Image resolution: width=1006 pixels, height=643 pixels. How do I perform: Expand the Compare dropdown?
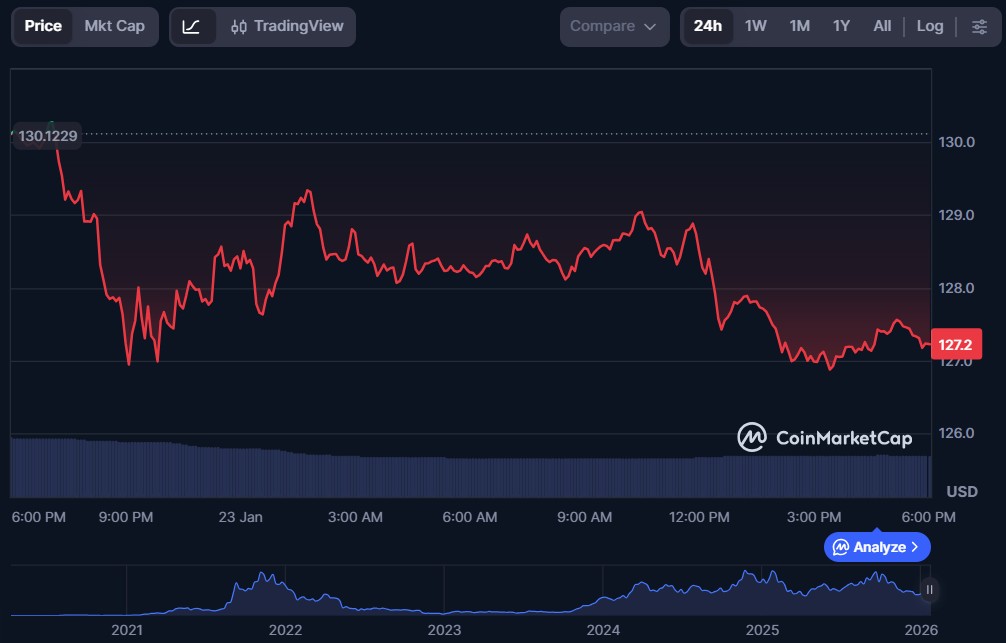click(x=614, y=27)
